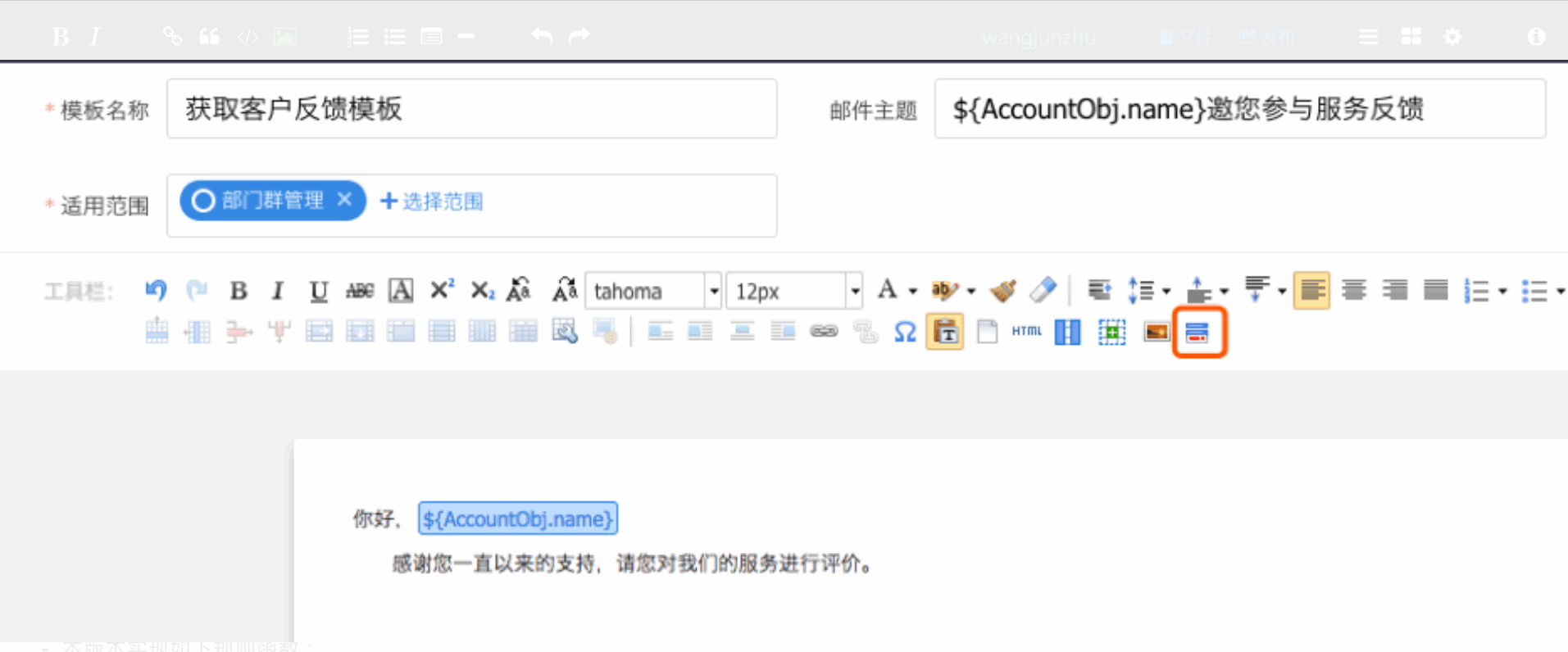Viewport: 1568px width, 652px height.
Task: Switch to HTML source view
Action: click(1026, 332)
